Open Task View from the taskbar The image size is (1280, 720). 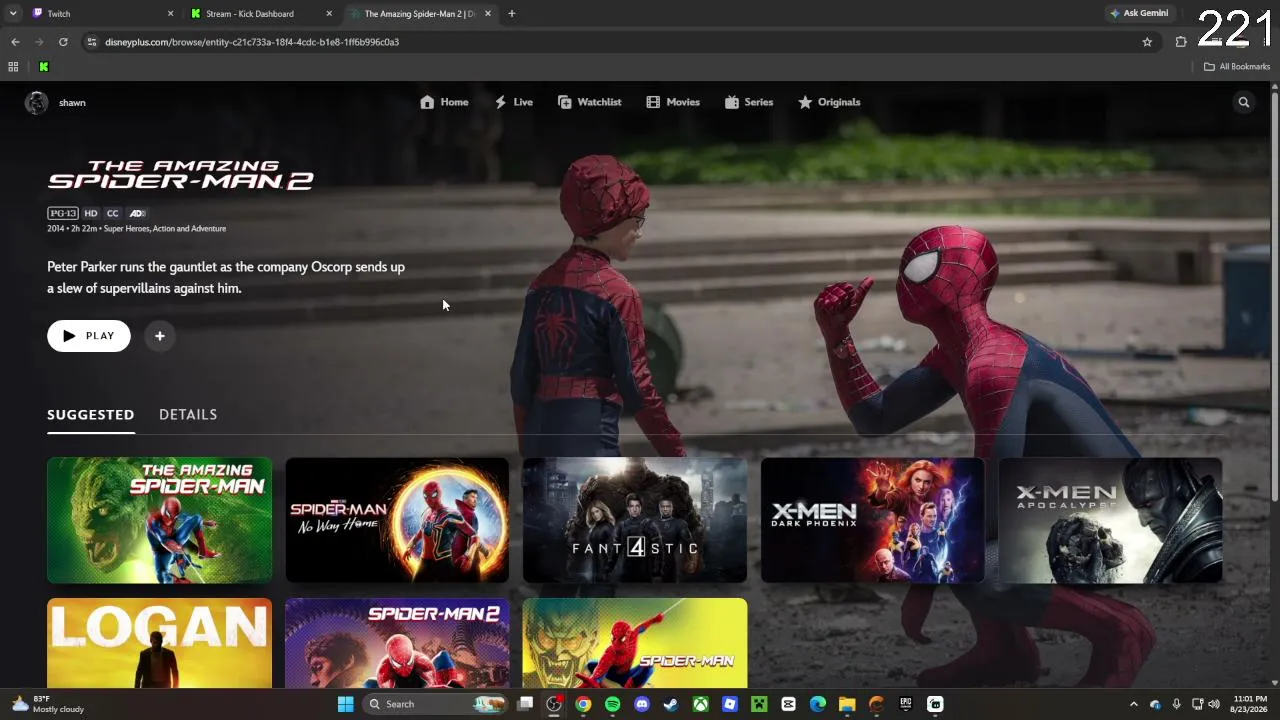click(525, 704)
